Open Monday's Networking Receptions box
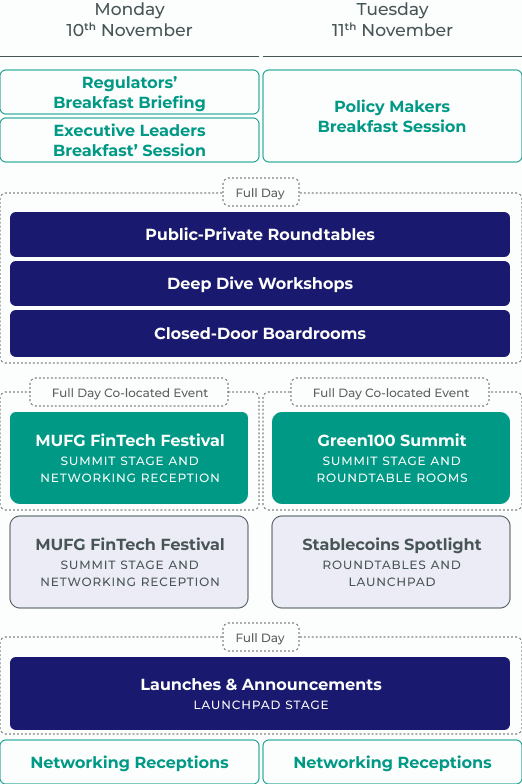522x784 pixels. pyautogui.click(x=130, y=762)
